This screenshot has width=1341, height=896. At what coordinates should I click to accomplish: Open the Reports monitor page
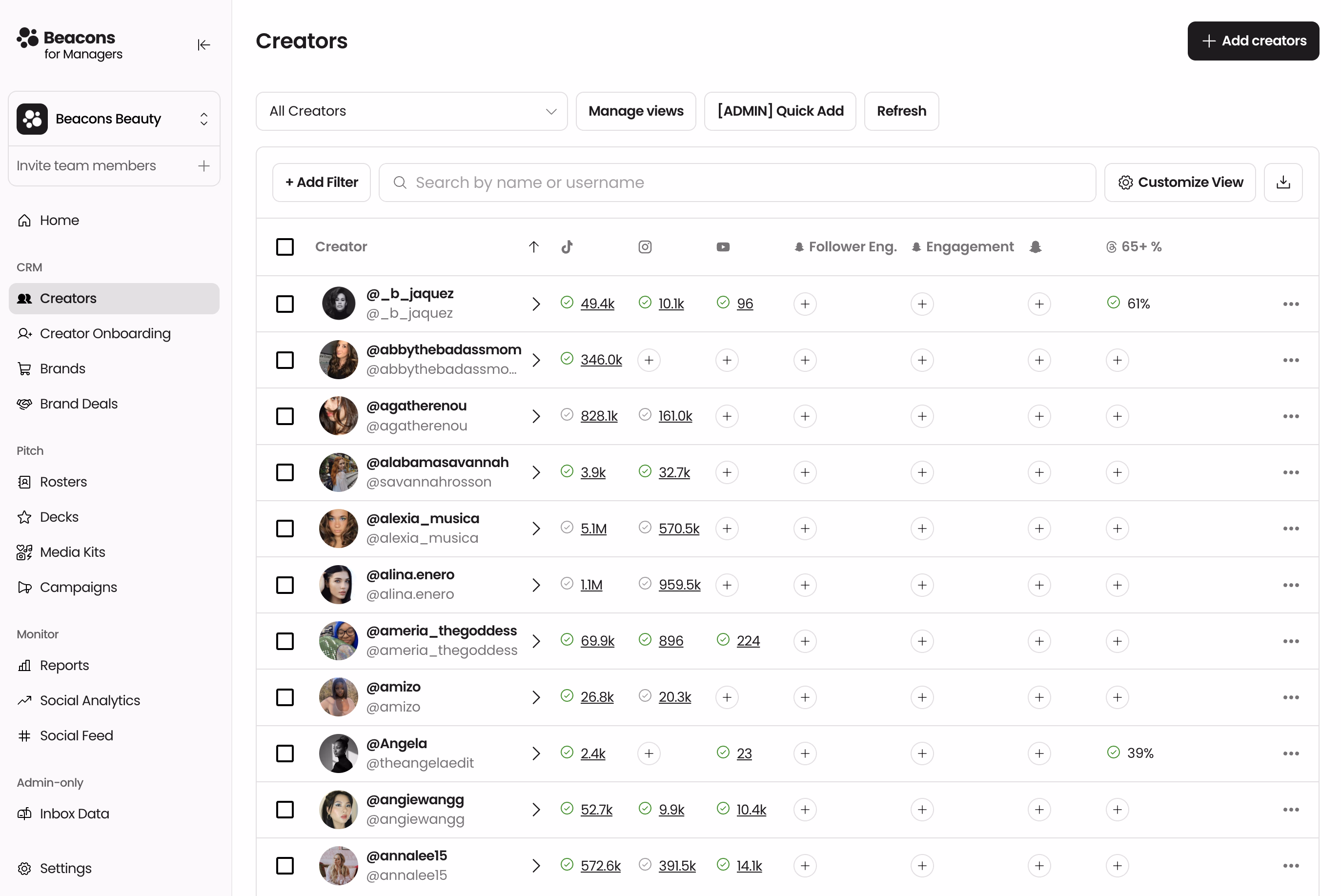pos(64,665)
